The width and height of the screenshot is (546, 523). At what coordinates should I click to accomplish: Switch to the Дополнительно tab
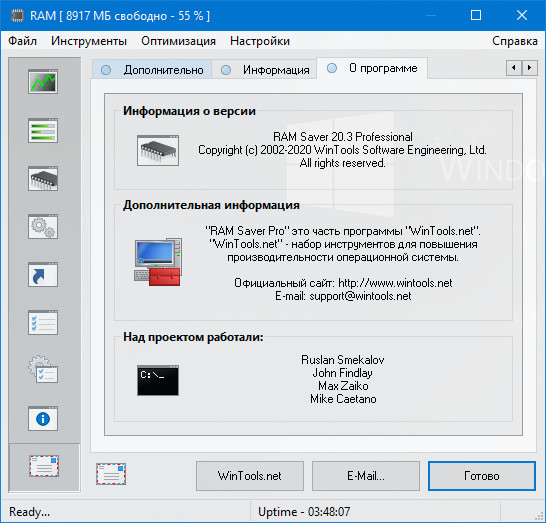point(153,70)
